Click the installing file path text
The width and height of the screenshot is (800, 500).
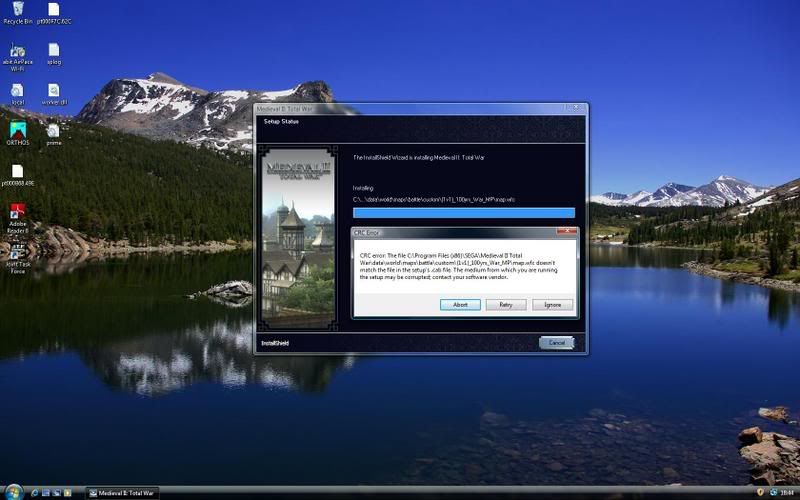point(434,199)
